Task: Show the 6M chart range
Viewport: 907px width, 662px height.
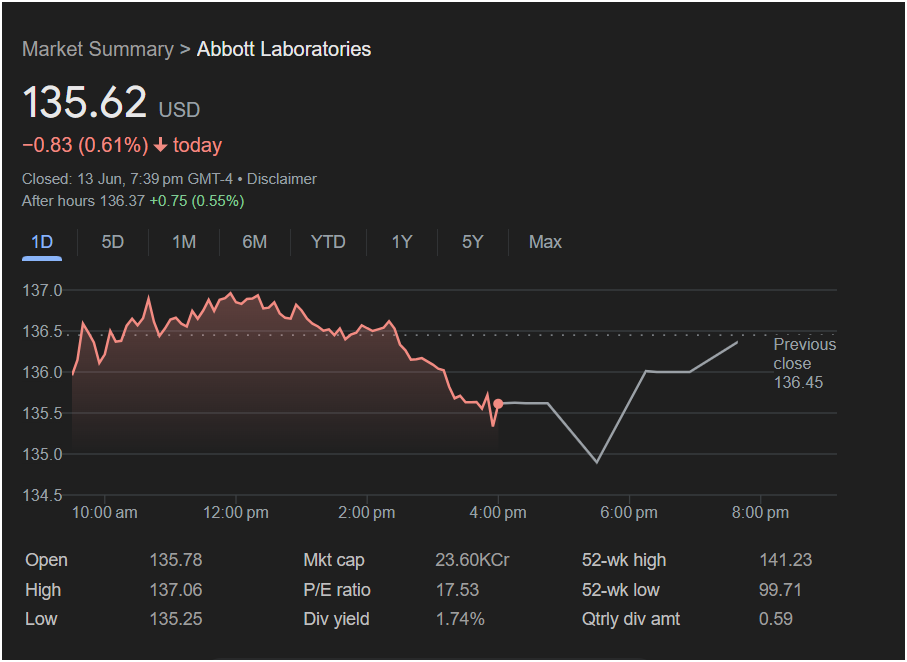Action: 255,242
